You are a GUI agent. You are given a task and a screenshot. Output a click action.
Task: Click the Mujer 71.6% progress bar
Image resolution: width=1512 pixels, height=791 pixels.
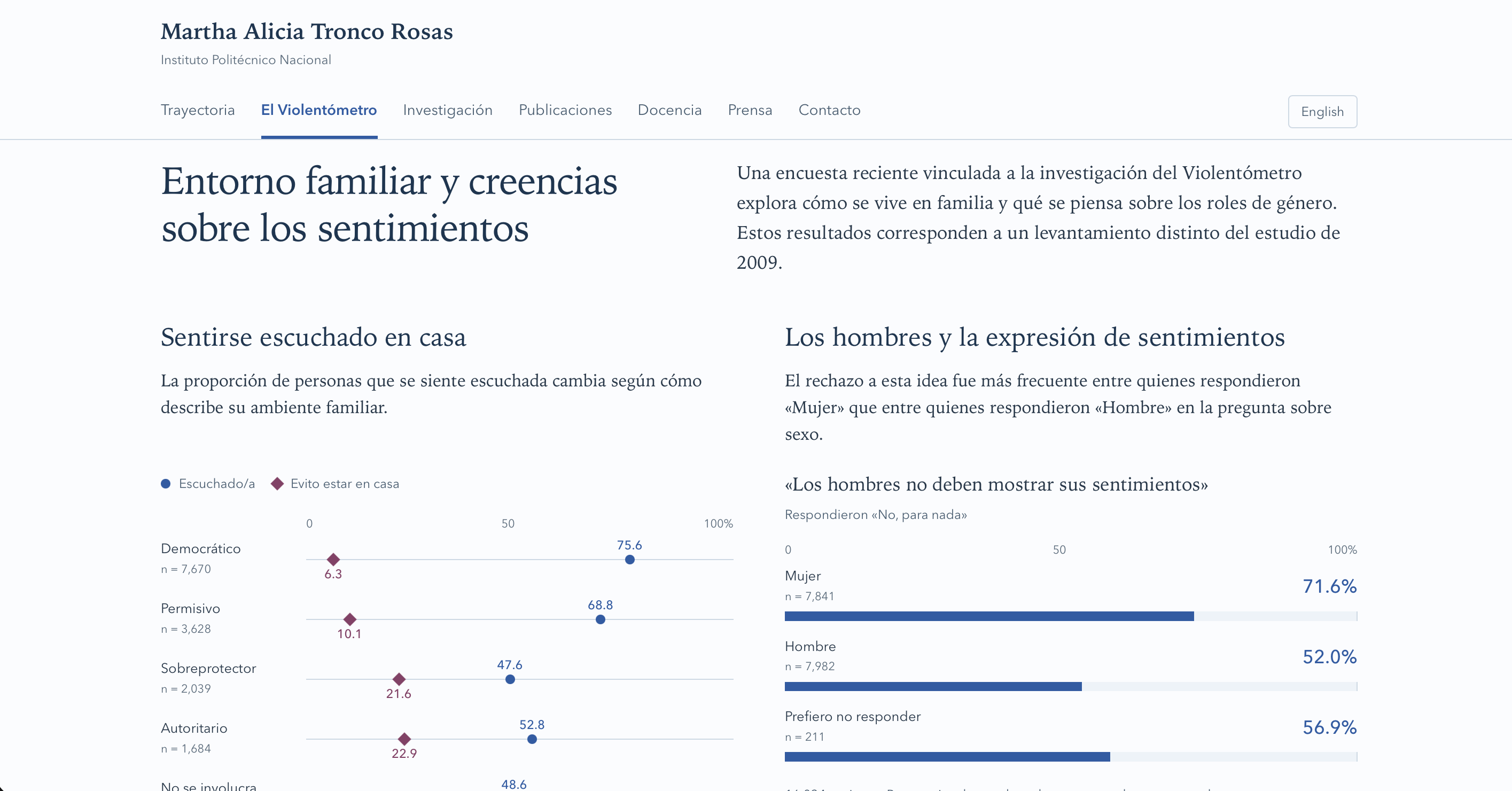(1071, 616)
